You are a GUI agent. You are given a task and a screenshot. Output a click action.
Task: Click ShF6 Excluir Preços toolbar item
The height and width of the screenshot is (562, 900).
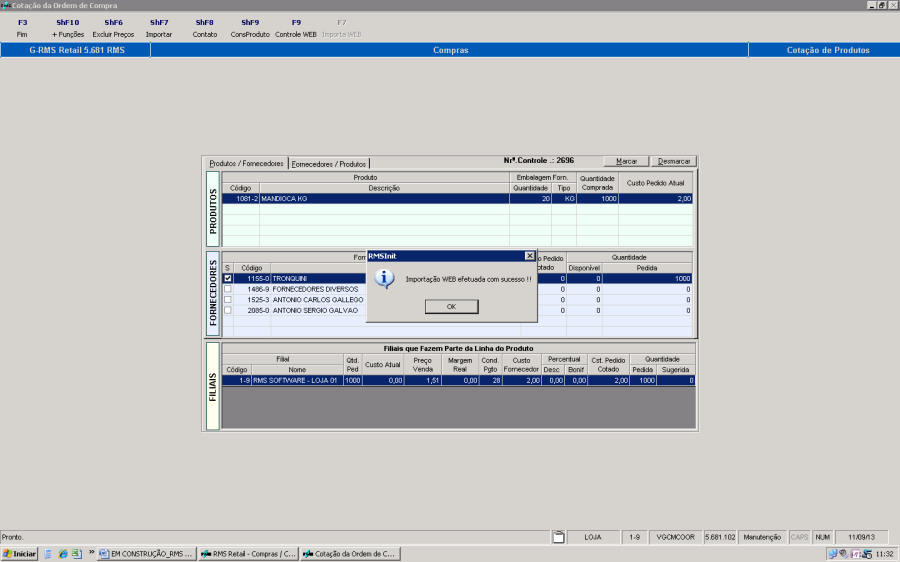click(113, 28)
